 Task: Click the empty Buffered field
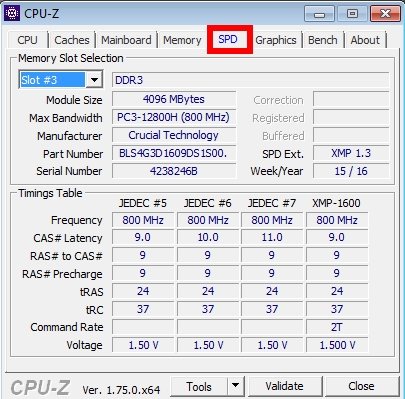pos(351,135)
